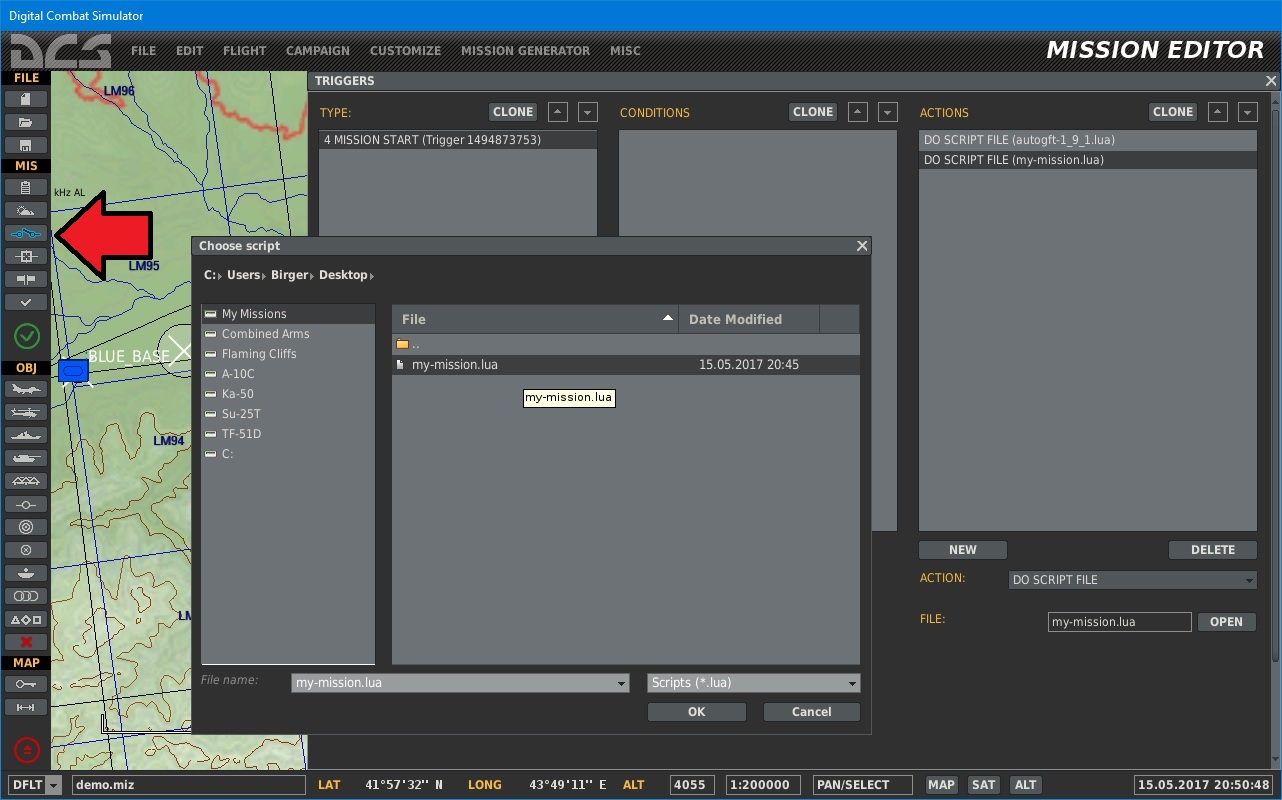The width and height of the screenshot is (1282, 800).
Task: Select the bridge static object tool
Action: (26, 481)
